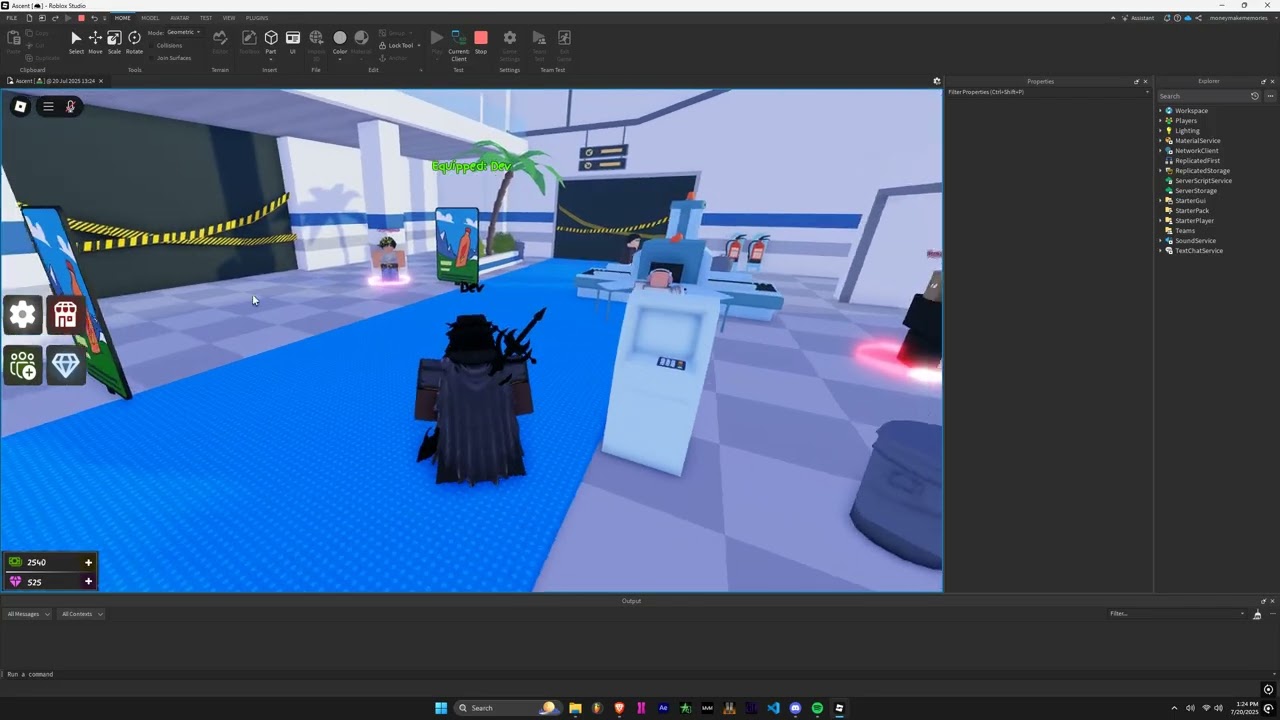Add cash with the plus next to 2540

coord(88,562)
